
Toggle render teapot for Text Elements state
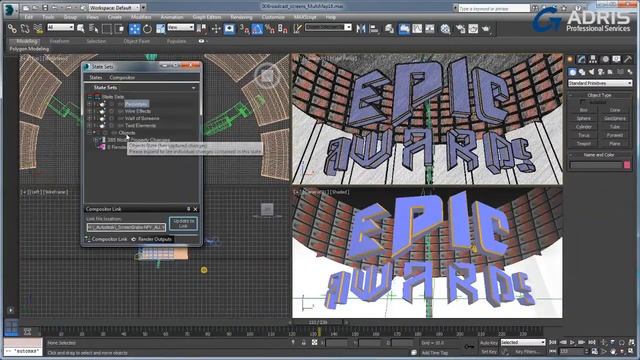click(102, 126)
